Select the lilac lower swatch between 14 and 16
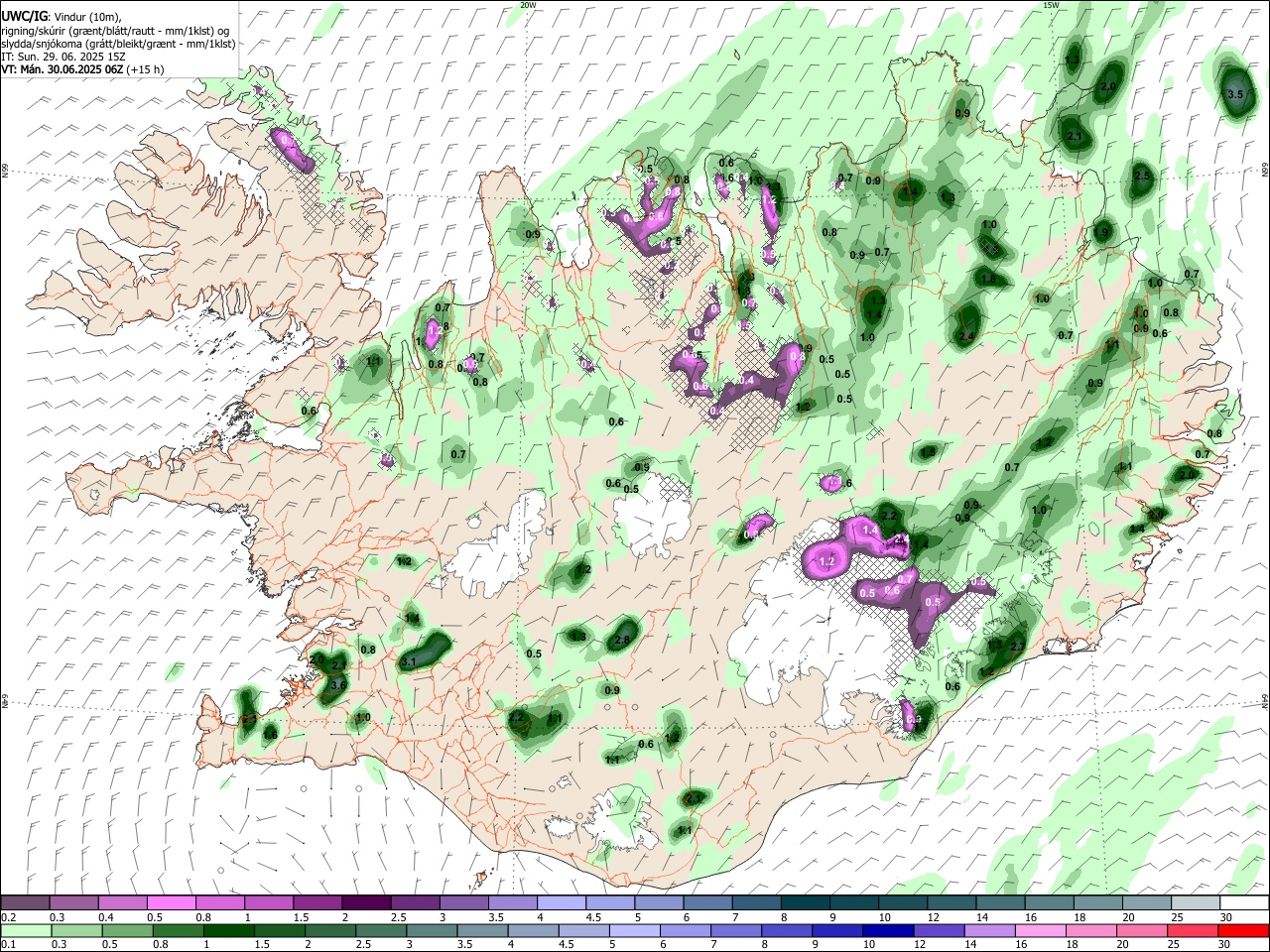This screenshot has height=952, width=1270. point(988,931)
